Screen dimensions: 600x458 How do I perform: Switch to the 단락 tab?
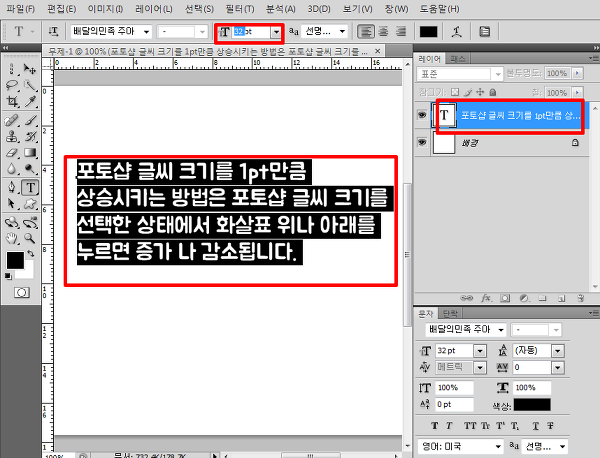click(x=450, y=314)
